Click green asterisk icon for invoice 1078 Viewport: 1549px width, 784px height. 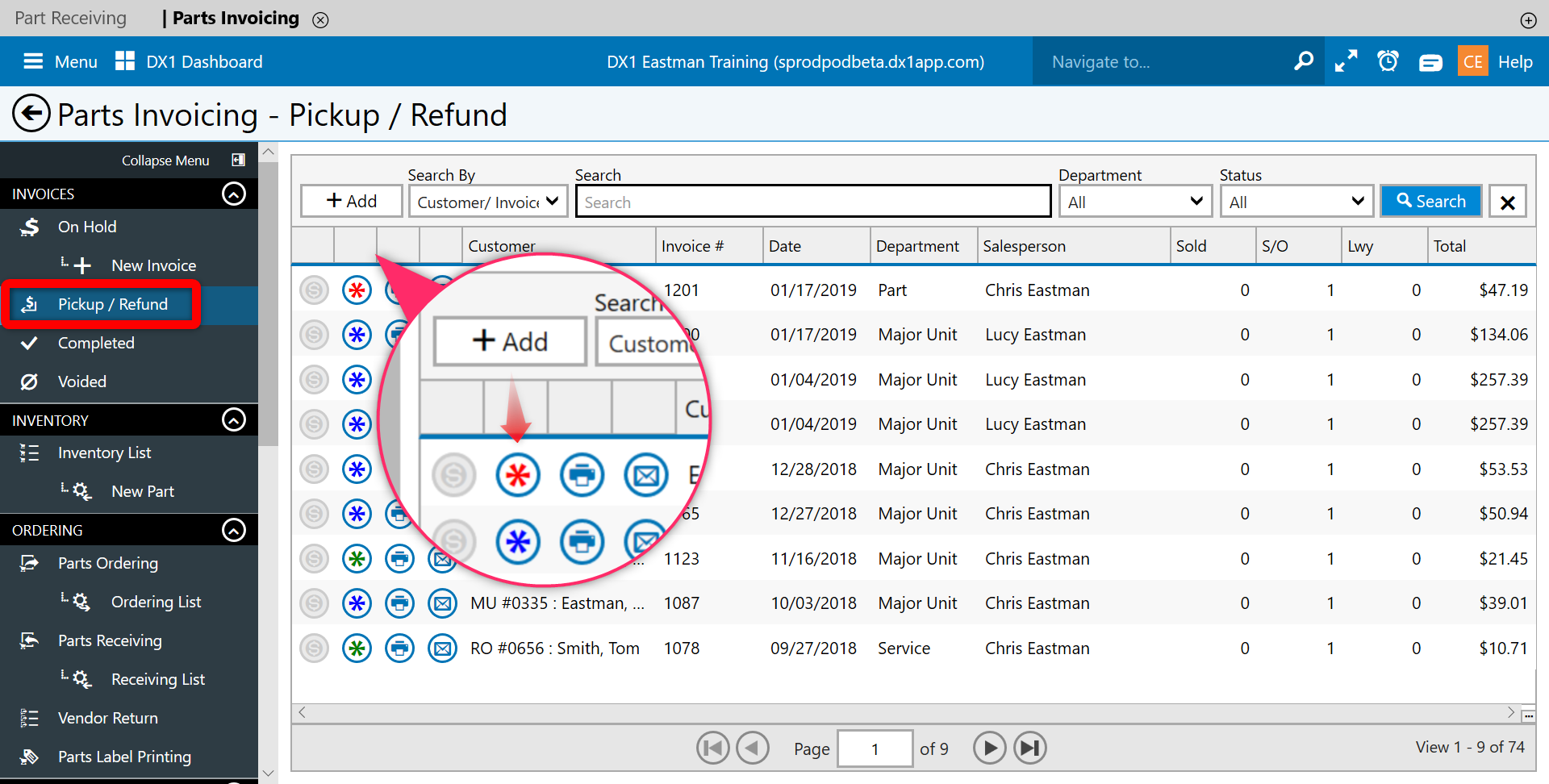357,648
